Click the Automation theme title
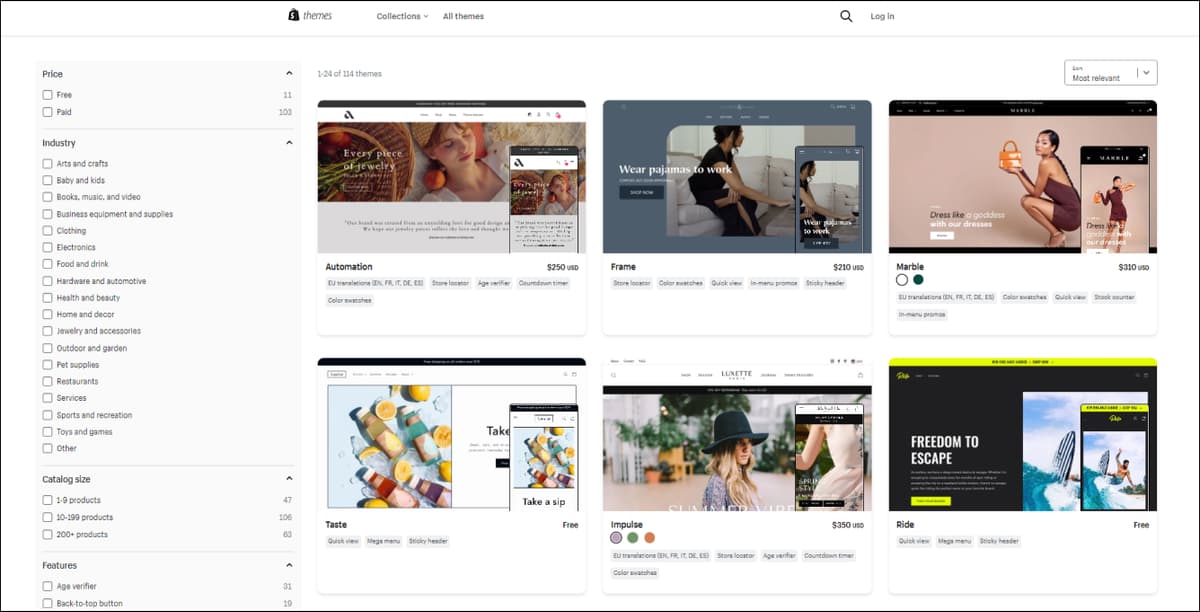Image resolution: width=1200 pixels, height=612 pixels. click(349, 267)
